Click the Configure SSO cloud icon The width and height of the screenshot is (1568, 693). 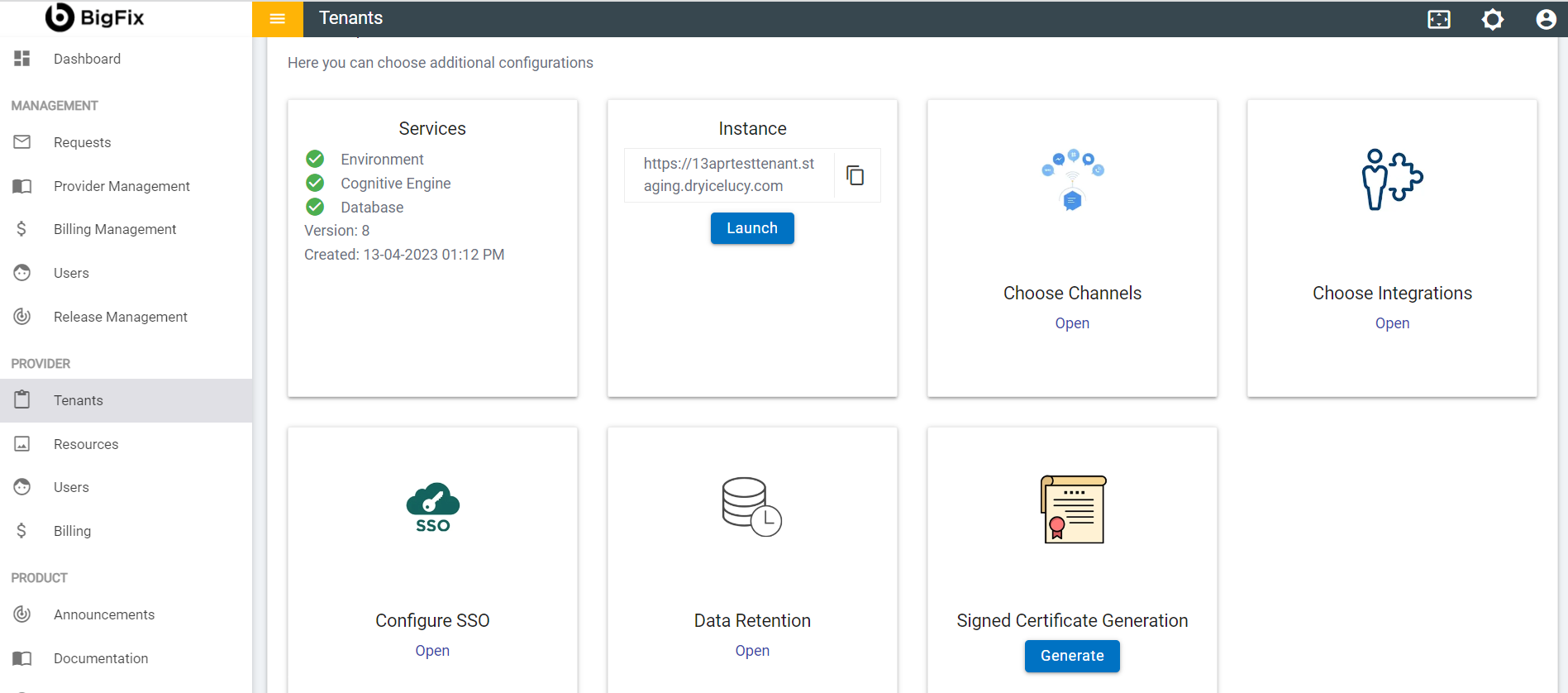click(432, 507)
